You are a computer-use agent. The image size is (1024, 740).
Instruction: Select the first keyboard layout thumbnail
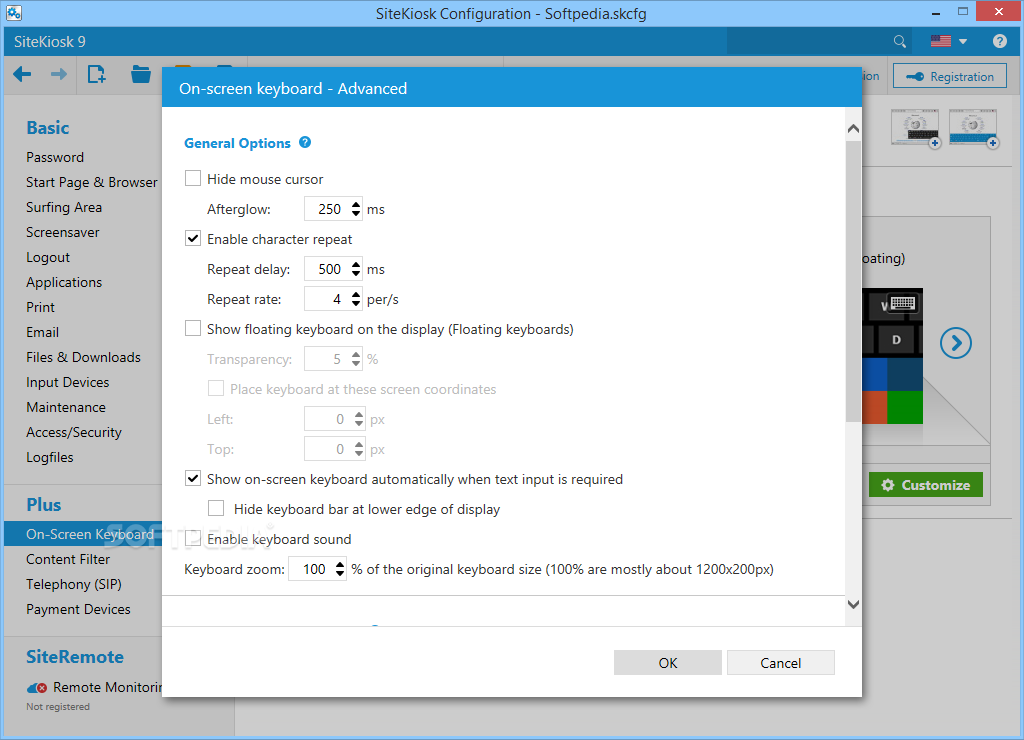coord(915,128)
